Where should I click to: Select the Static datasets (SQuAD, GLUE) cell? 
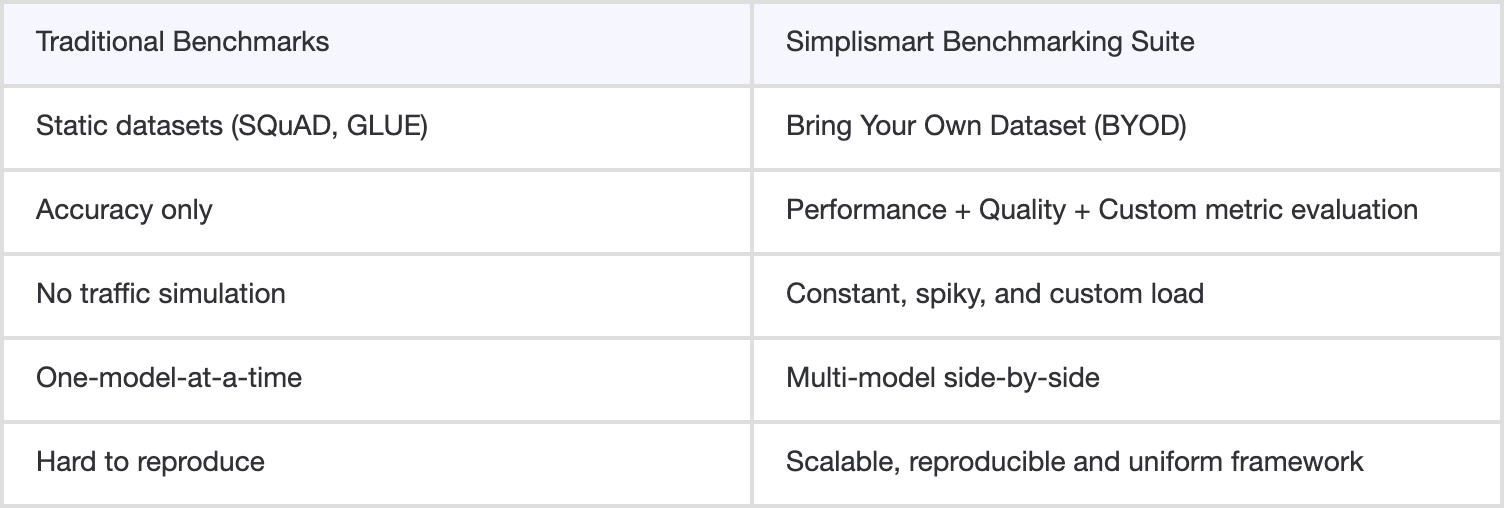coord(232,127)
